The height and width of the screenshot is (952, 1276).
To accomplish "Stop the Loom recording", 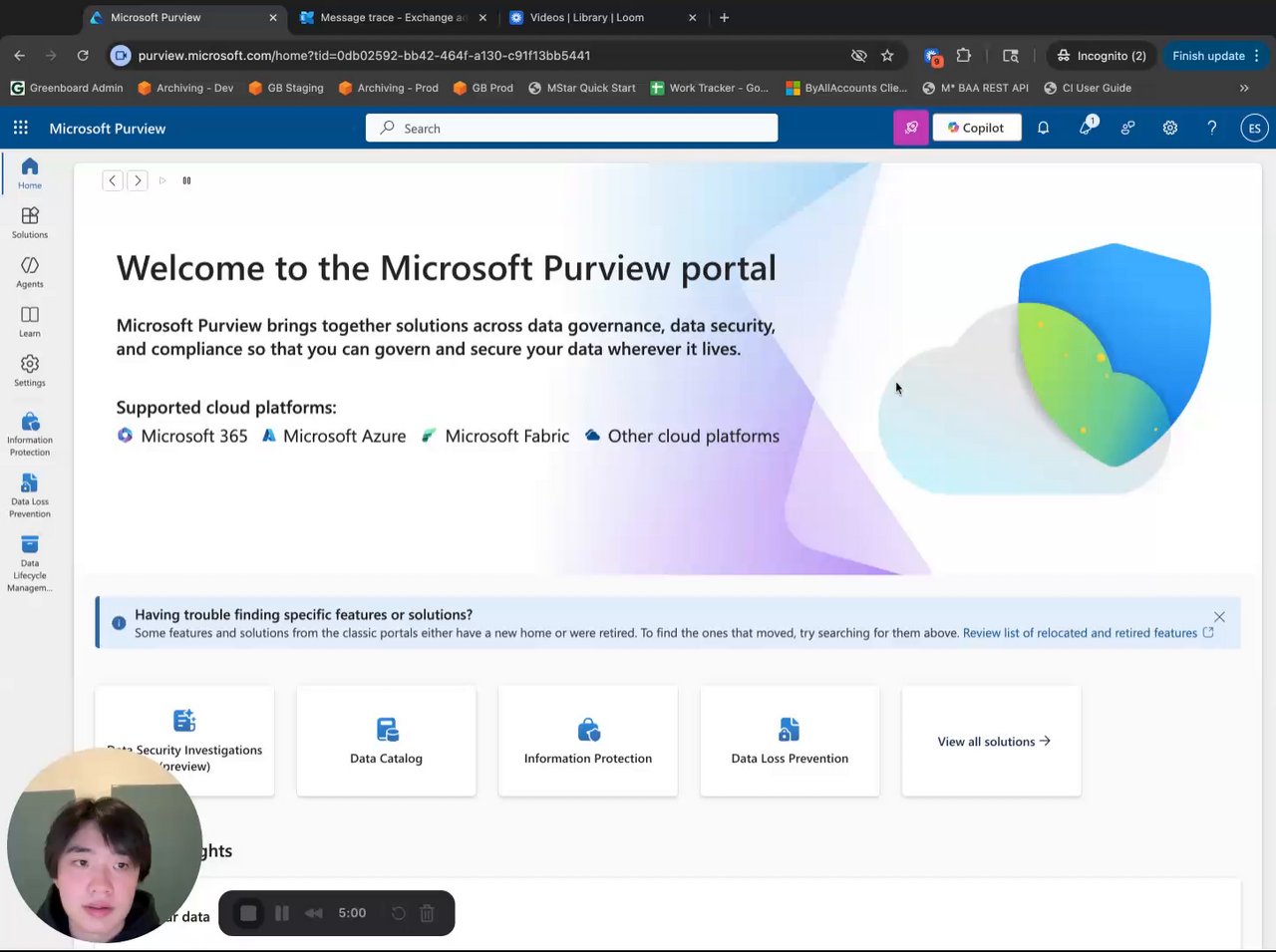I will 248,913.
